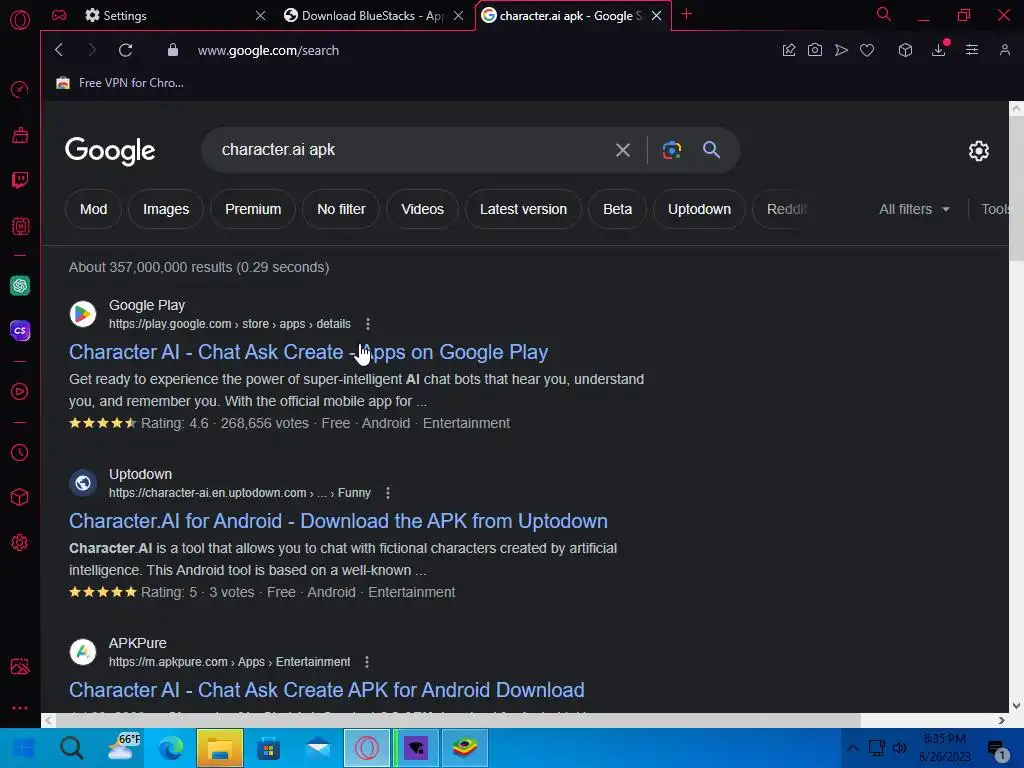
Task: Select the Mod filter chip
Action: (93, 209)
